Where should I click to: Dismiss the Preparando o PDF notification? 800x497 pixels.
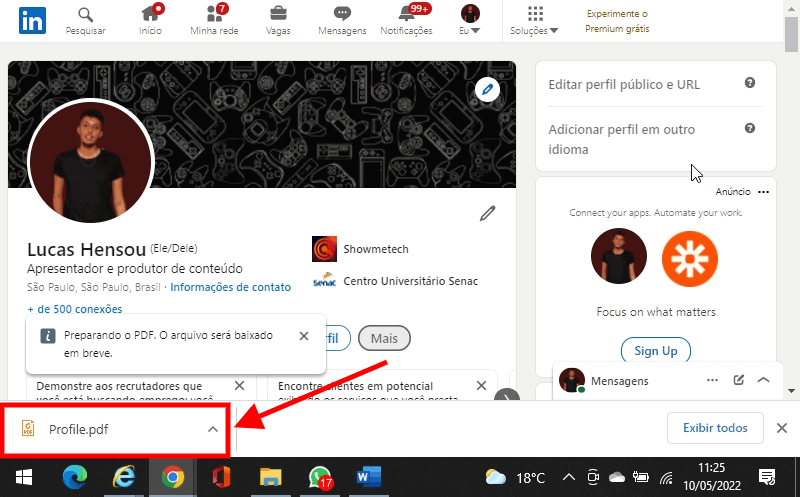coord(304,336)
